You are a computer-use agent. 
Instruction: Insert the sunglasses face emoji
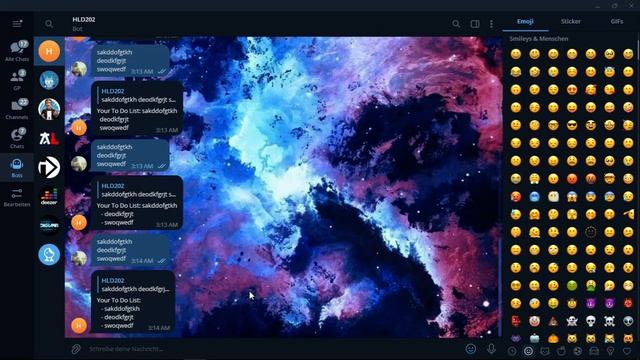pos(572,125)
